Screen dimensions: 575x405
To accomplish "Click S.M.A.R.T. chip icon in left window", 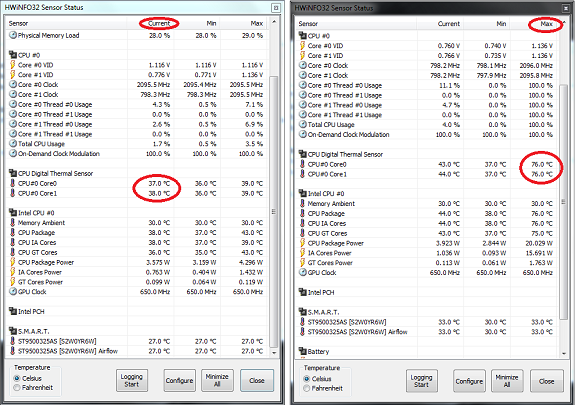I will point(13,331).
